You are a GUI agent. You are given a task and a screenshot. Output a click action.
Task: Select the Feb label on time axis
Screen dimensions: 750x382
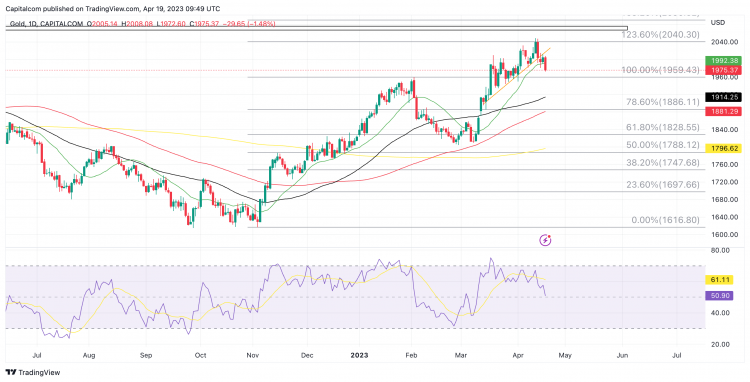coord(412,355)
